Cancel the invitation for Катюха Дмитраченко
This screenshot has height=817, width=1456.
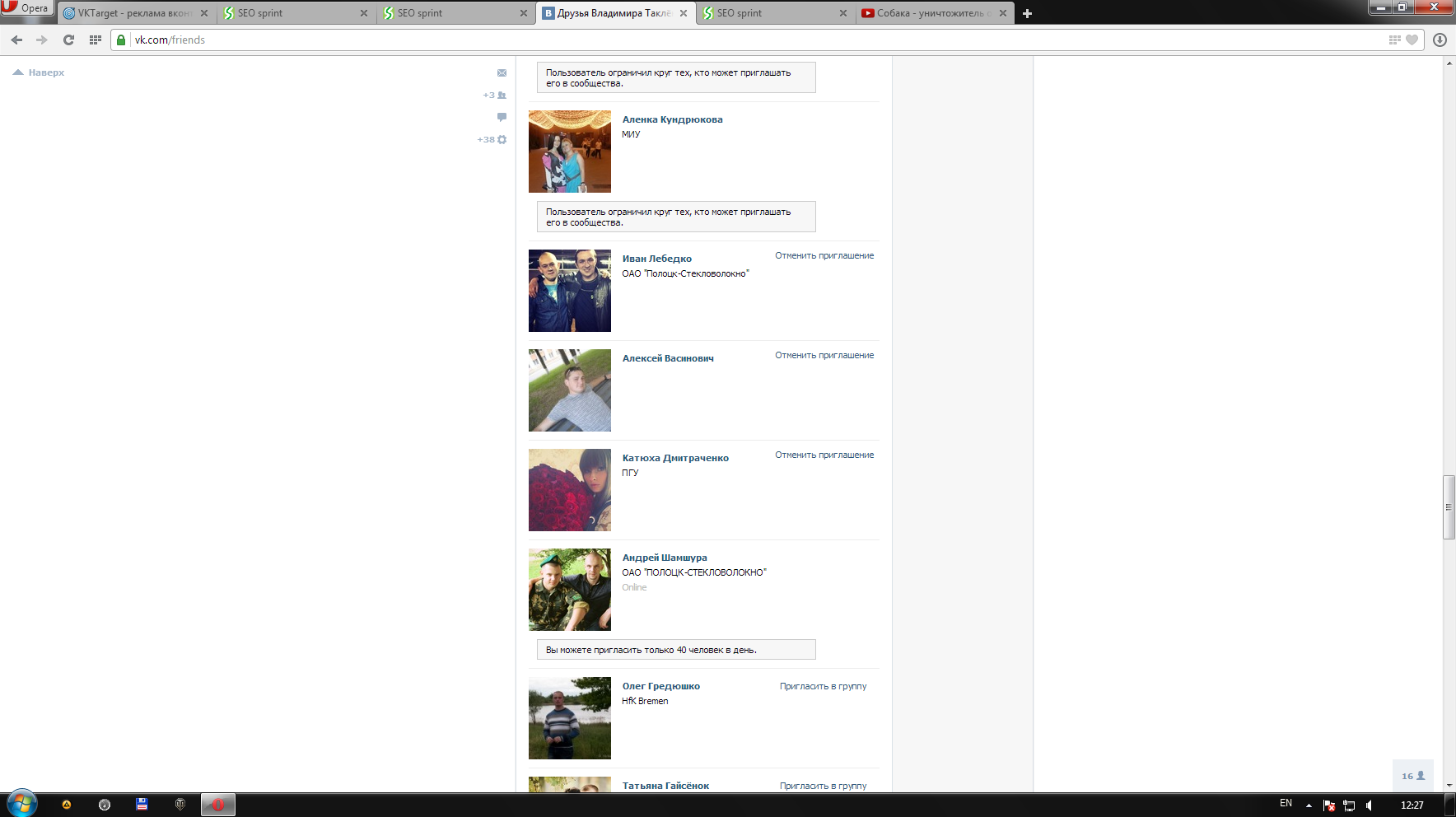click(824, 455)
